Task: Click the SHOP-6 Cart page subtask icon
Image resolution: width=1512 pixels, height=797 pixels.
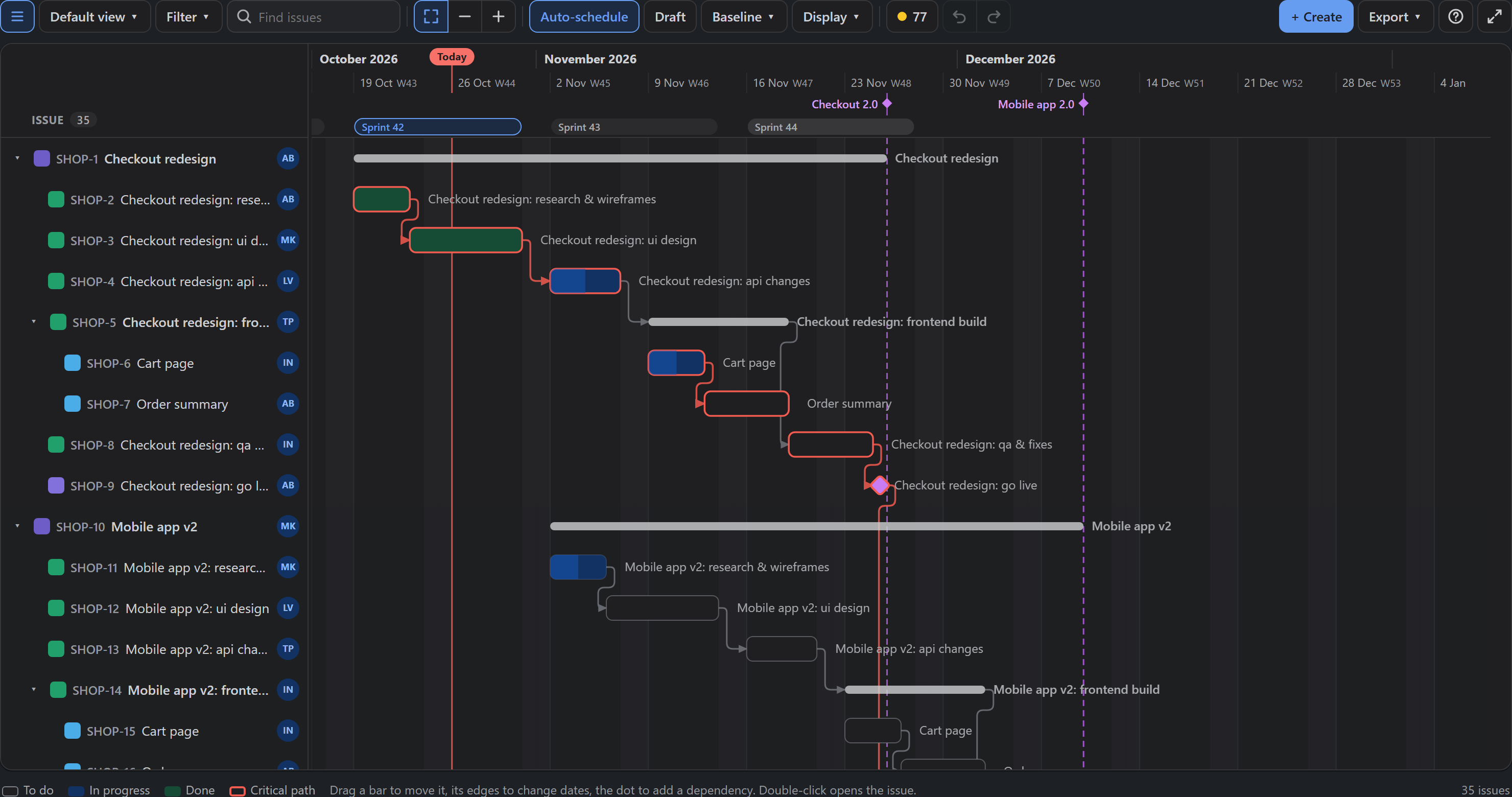Action: coord(72,363)
